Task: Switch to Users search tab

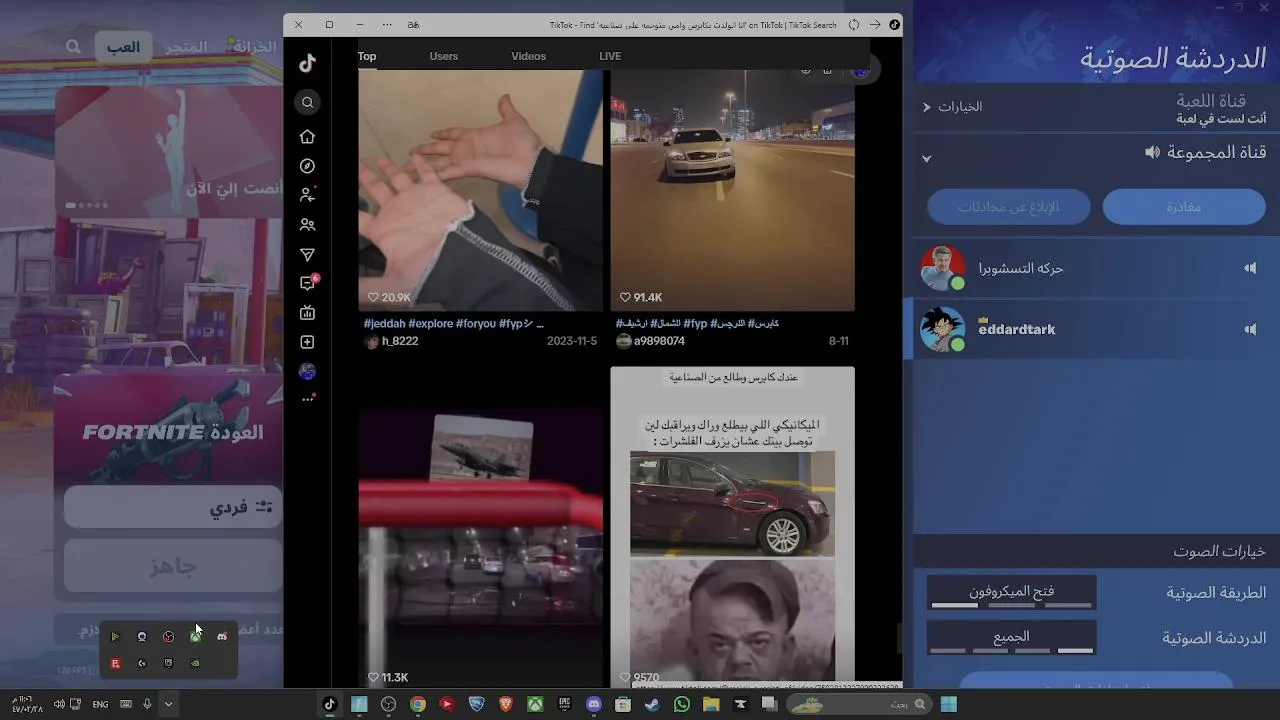Action: (x=444, y=56)
